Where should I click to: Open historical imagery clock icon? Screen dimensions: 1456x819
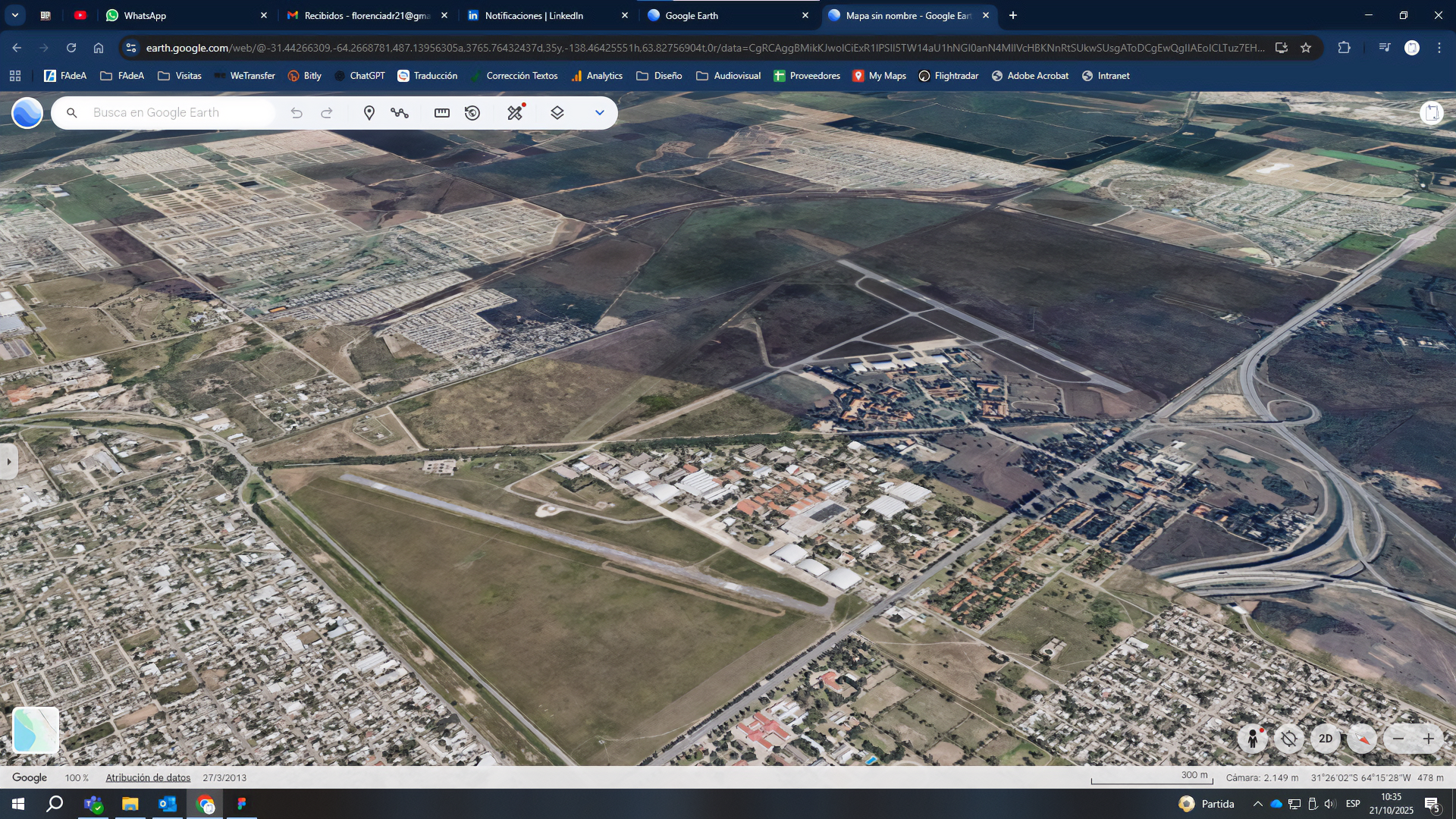(x=472, y=113)
